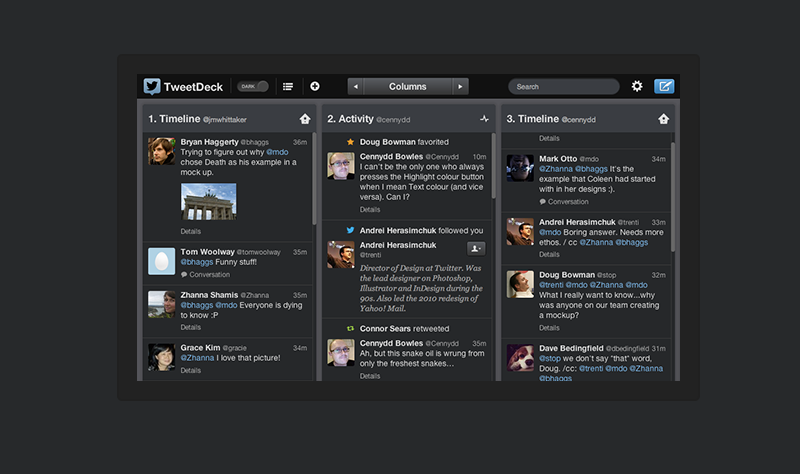Click column 3 Timeline scrollbar
Screen dimensions: 800x474
(673, 196)
